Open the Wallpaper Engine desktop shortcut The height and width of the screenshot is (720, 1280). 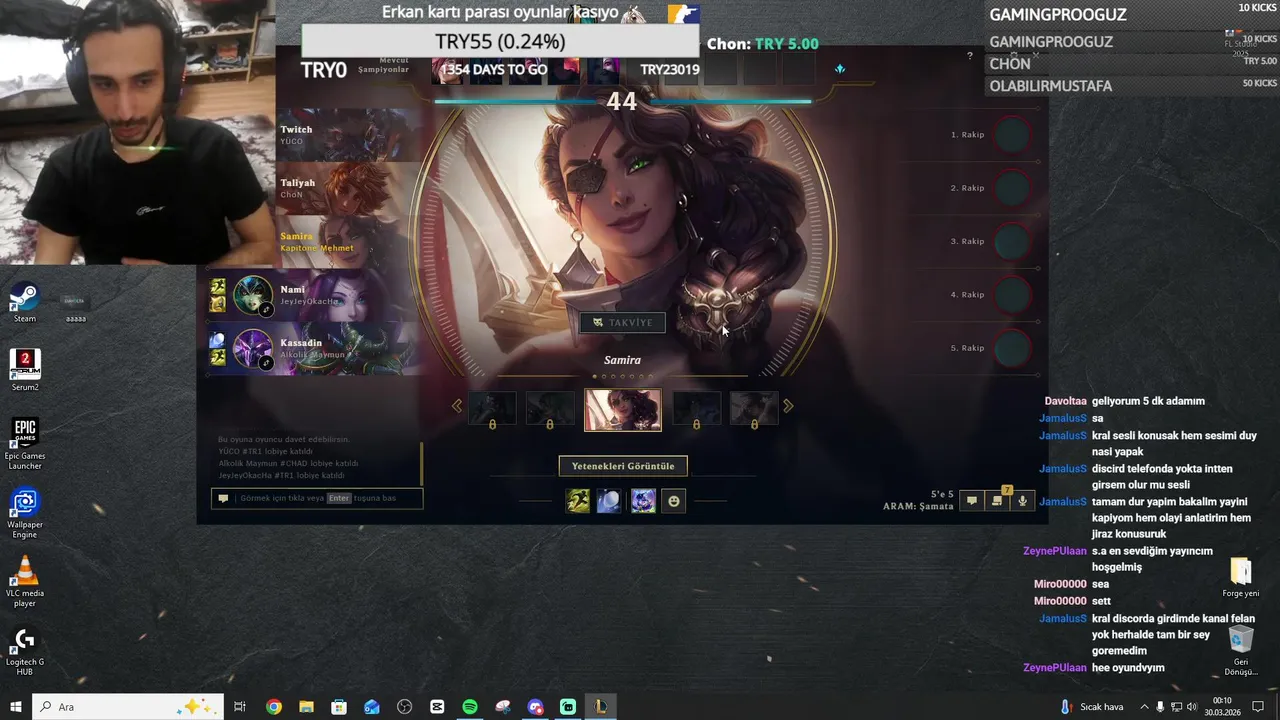[x=25, y=512]
